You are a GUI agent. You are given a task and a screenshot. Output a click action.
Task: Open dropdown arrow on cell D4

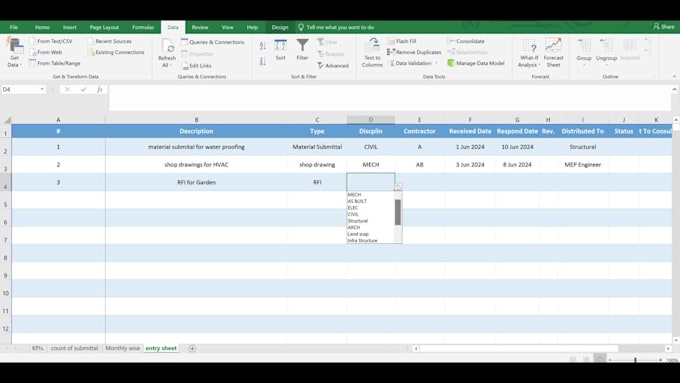(x=399, y=187)
